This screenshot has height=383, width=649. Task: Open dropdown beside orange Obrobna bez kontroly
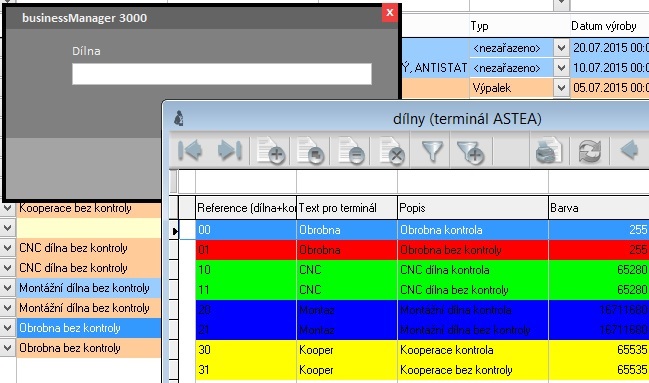[7, 348]
